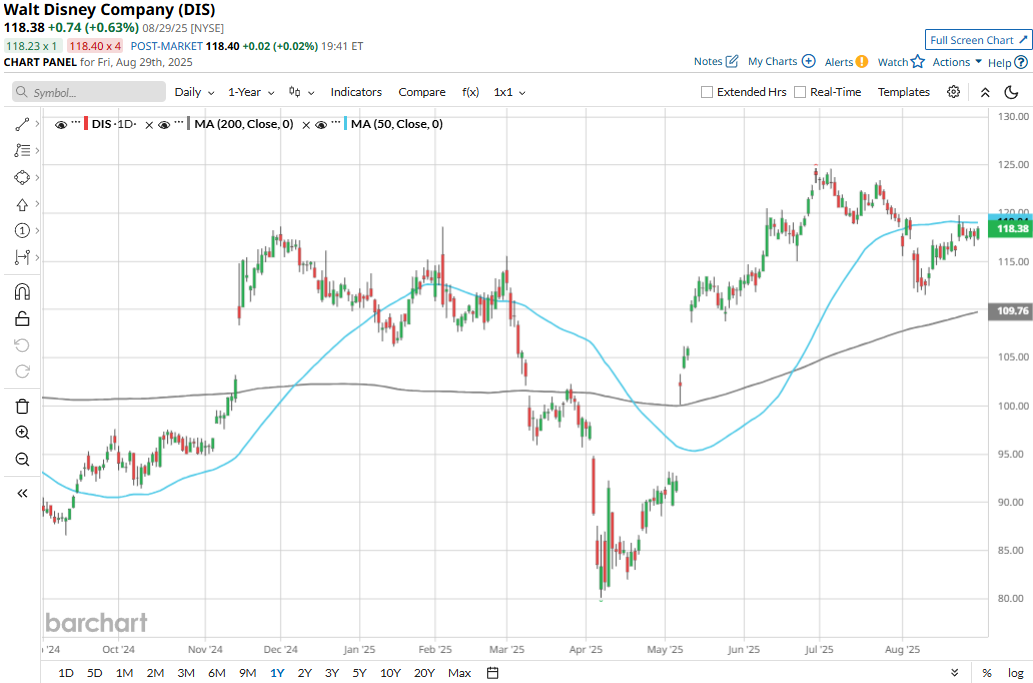Open the Indicators menu
1033x683 pixels.
point(356,92)
